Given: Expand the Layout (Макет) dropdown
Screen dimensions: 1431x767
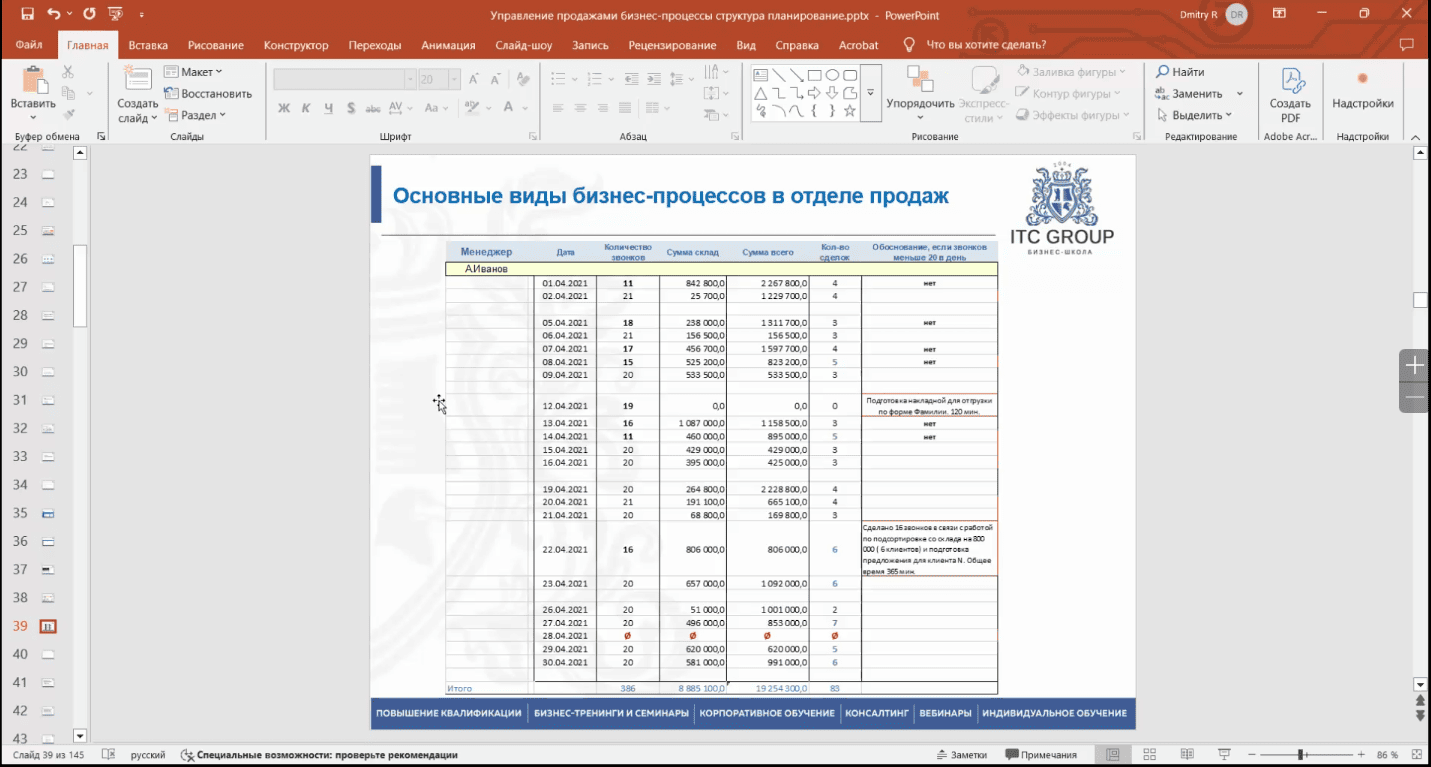Looking at the screenshot, I should click(193, 72).
